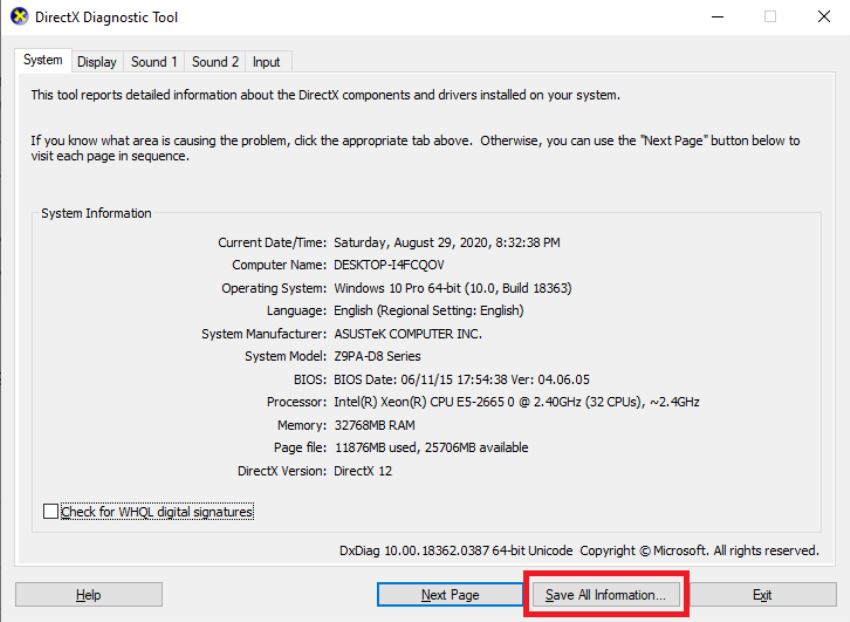The width and height of the screenshot is (850, 622).
Task: Click the computer name DESKTOP-I4FCQOV
Action: pos(389,265)
